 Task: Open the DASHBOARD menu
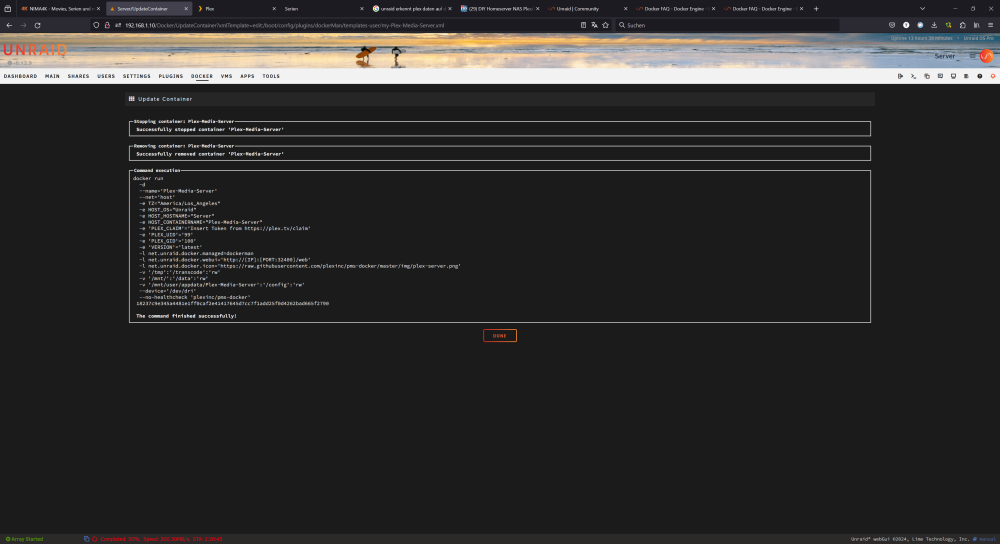(x=20, y=76)
